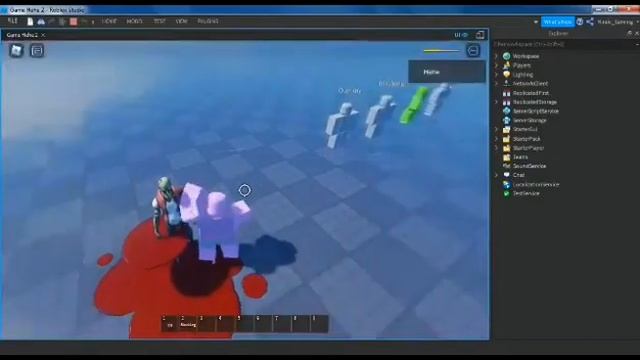Image resolution: width=640 pixels, height=360 pixels.
Task: Click the green dummy character
Action: [413, 105]
